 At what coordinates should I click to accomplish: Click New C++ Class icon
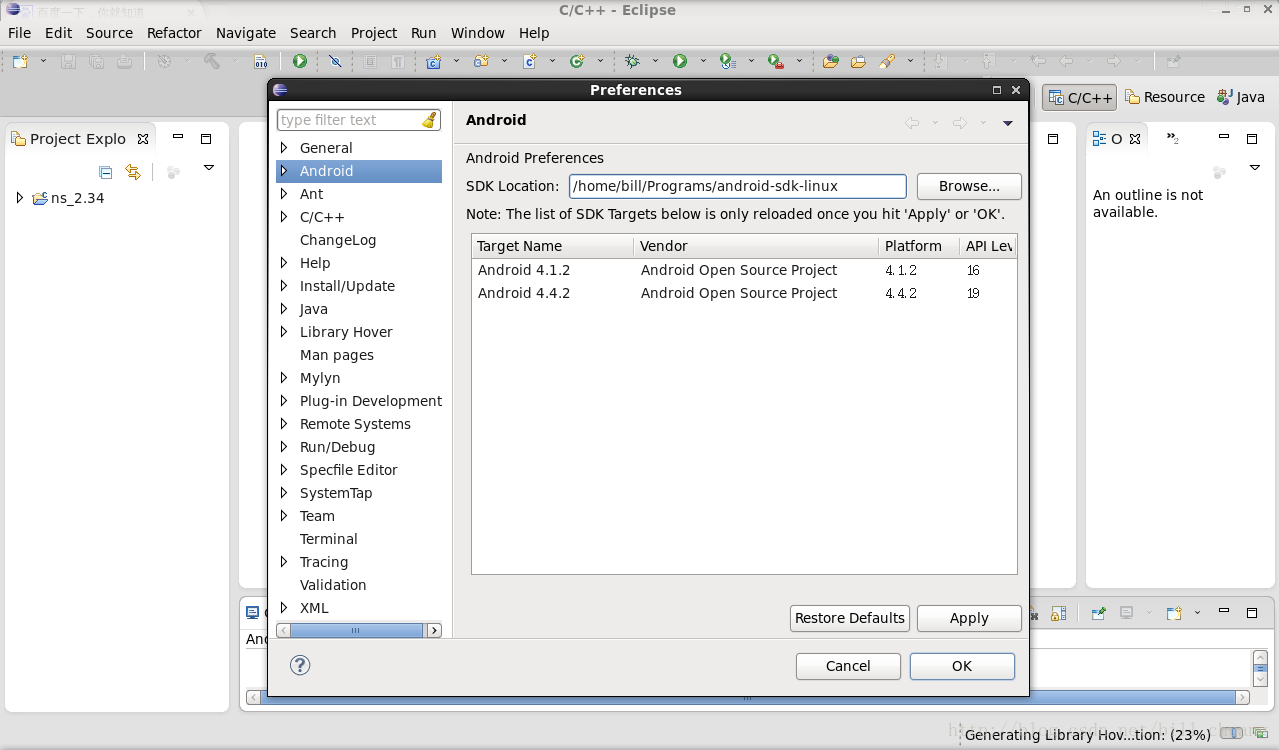pos(577,62)
